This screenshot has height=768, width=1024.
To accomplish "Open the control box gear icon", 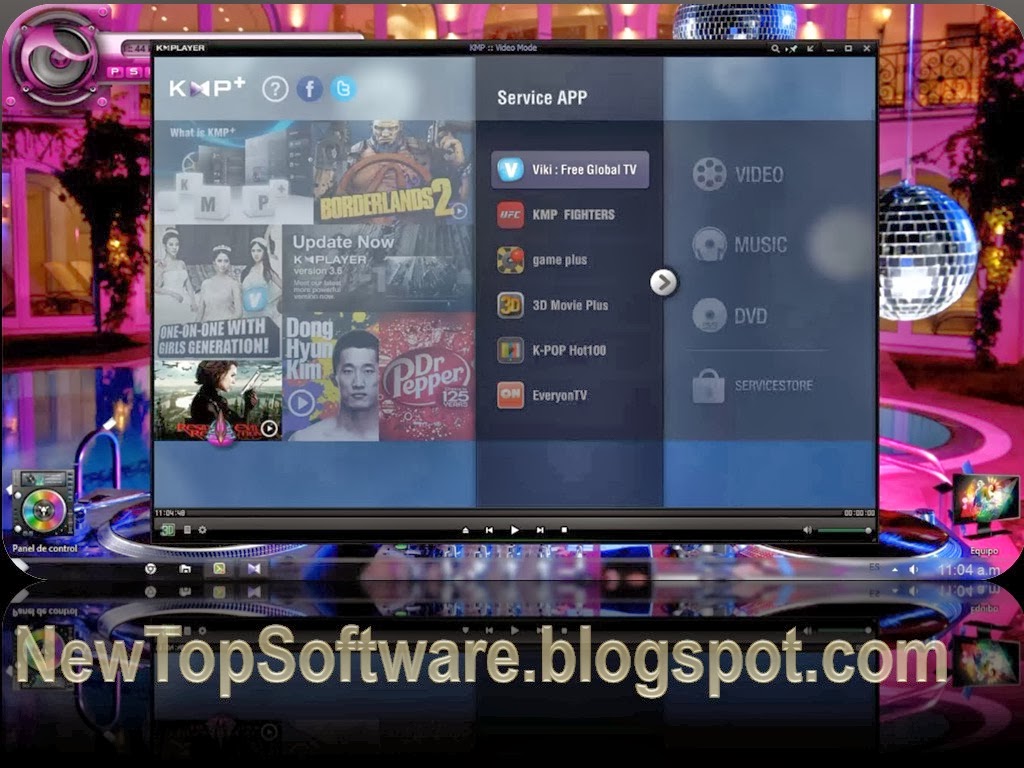I will pyautogui.click(x=202, y=530).
